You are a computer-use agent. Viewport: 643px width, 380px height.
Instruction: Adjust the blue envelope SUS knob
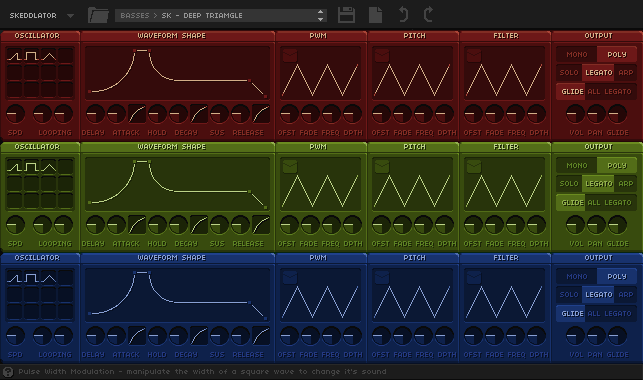click(219, 336)
